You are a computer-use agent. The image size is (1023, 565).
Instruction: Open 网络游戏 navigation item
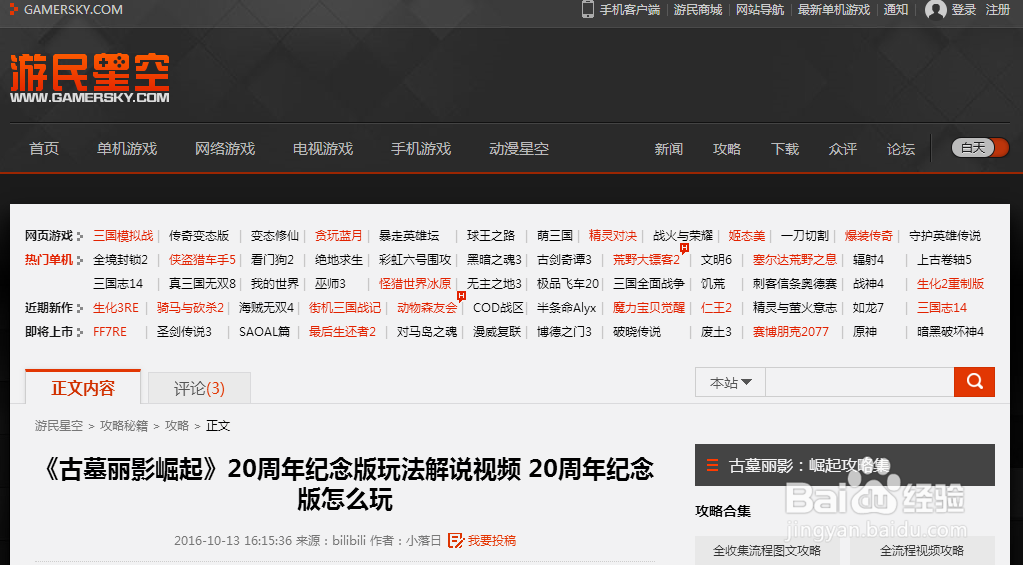click(225, 149)
